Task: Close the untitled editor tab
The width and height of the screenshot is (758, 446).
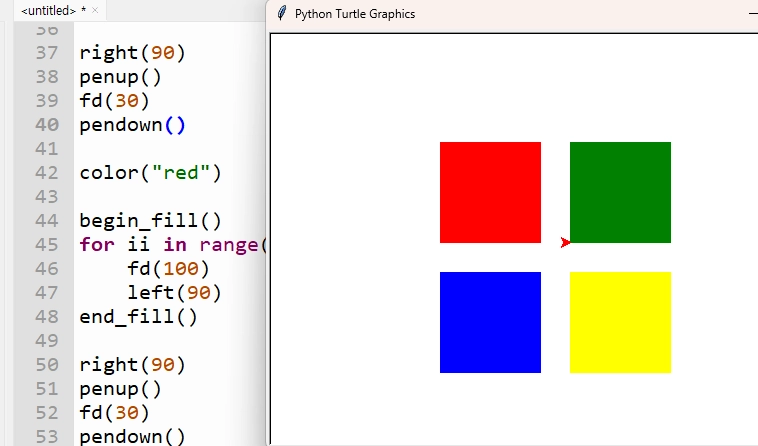Action: click(x=95, y=10)
